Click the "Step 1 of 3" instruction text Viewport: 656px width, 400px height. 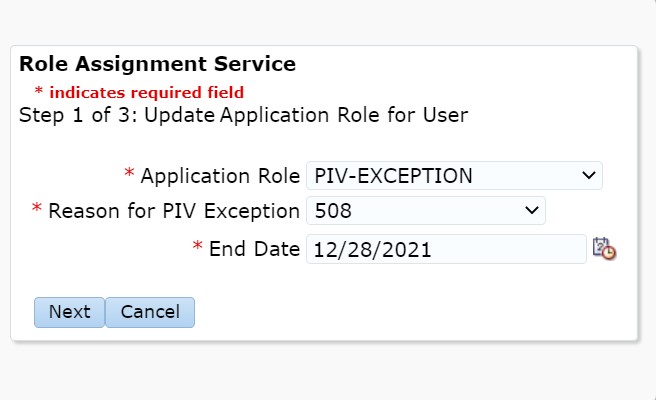[243, 114]
